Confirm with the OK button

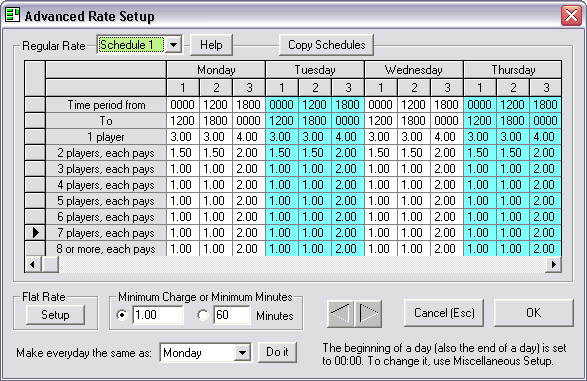[x=533, y=313]
